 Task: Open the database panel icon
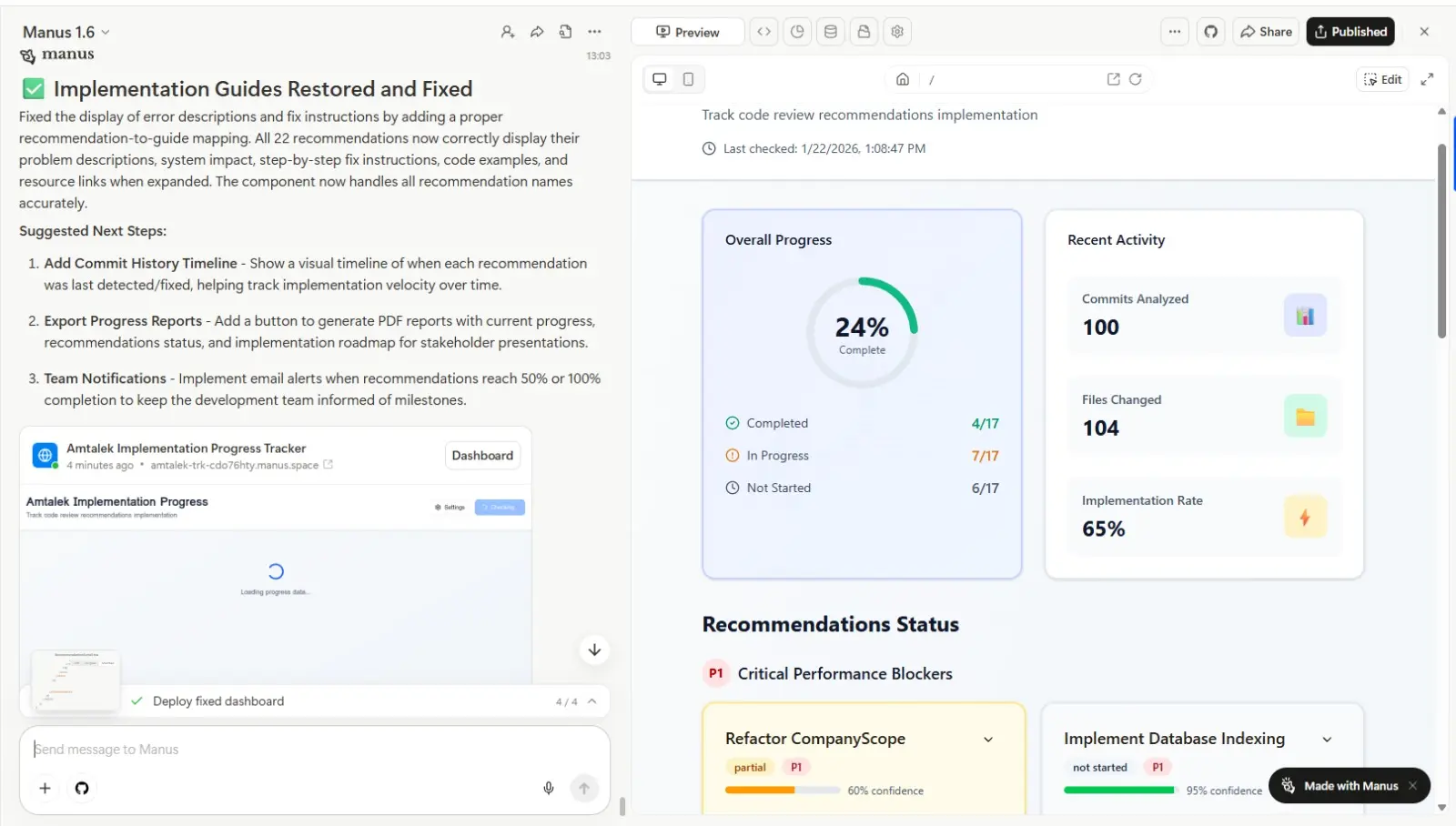[x=830, y=32]
